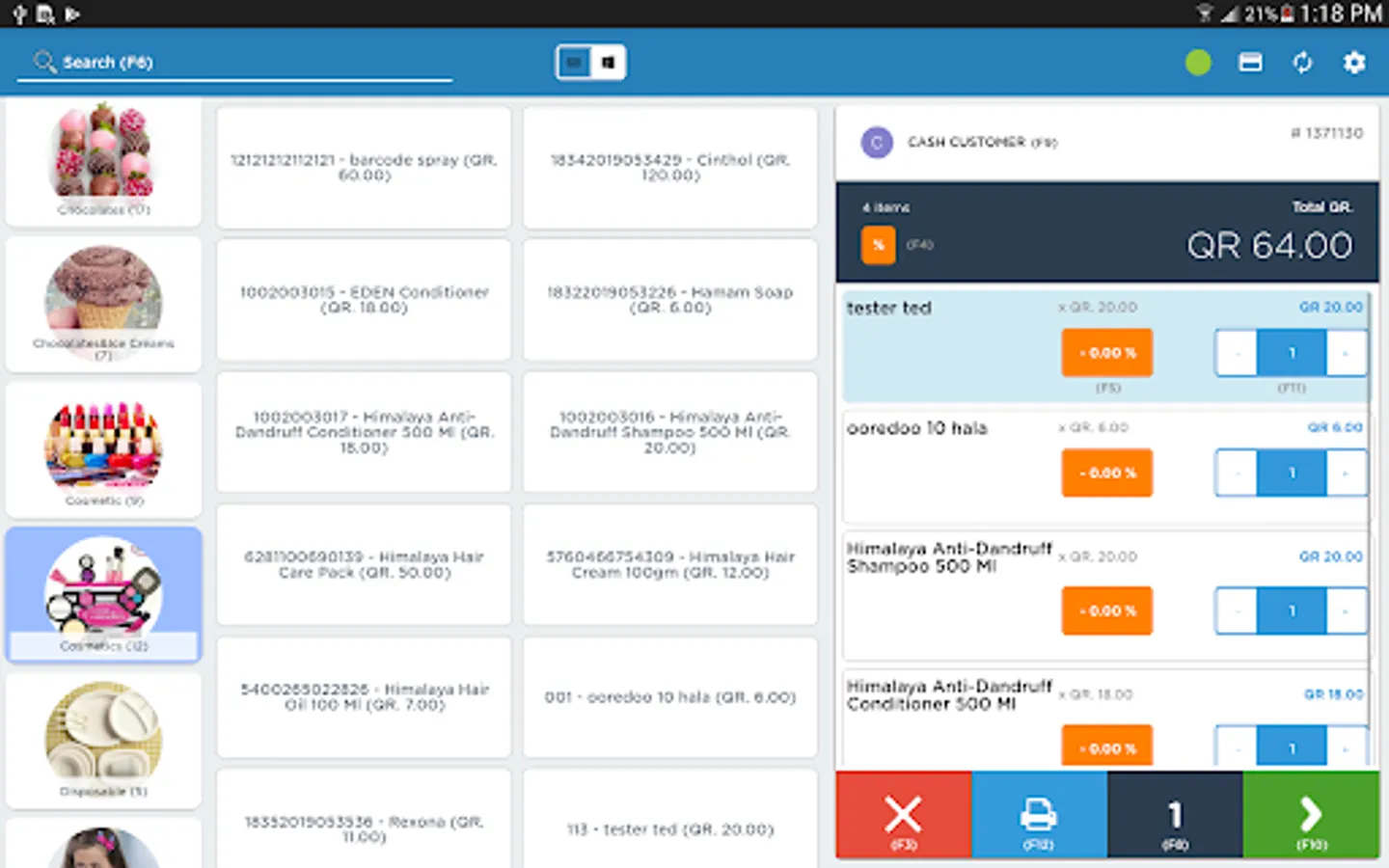Image resolution: width=1389 pixels, height=868 pixels.
Task: Increase quantity of ooredoo 10 hala
Action: pos(1346,473)
